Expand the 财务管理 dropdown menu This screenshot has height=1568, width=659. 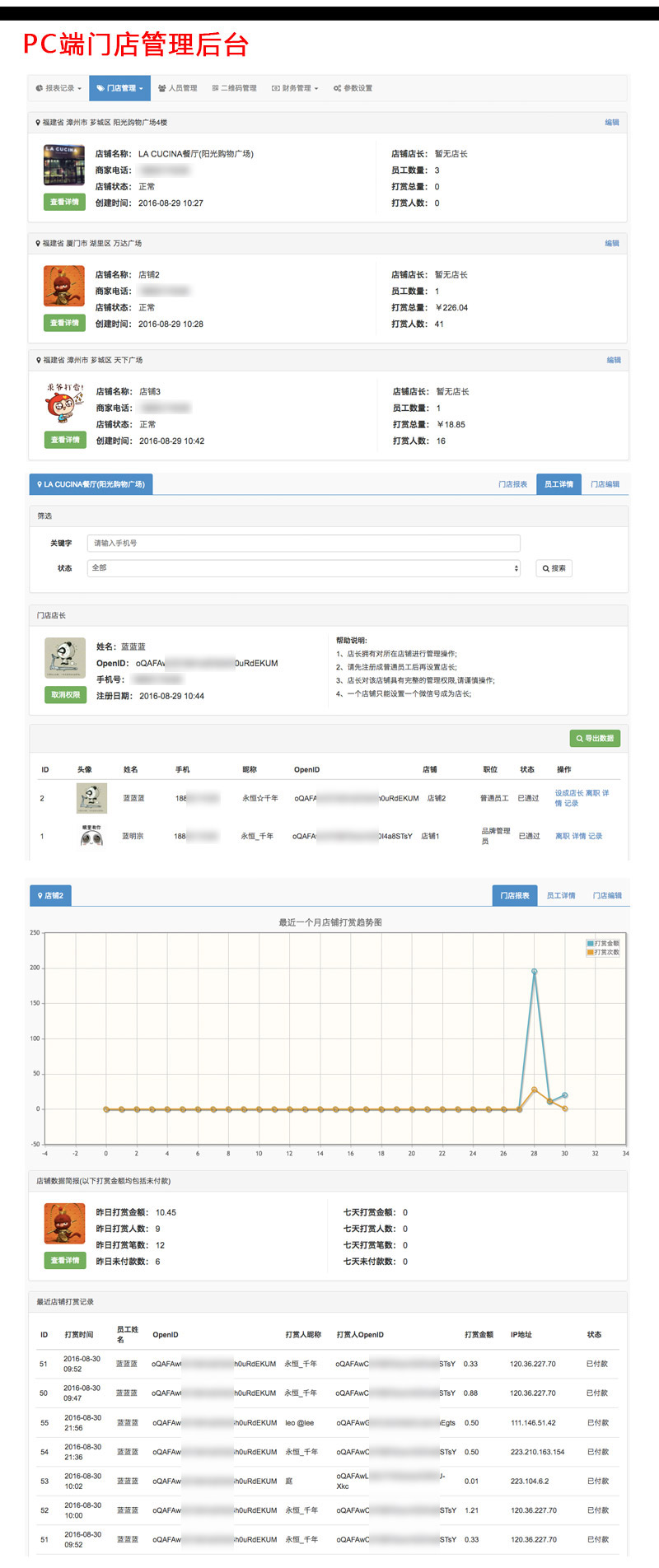tap(295, 88)
